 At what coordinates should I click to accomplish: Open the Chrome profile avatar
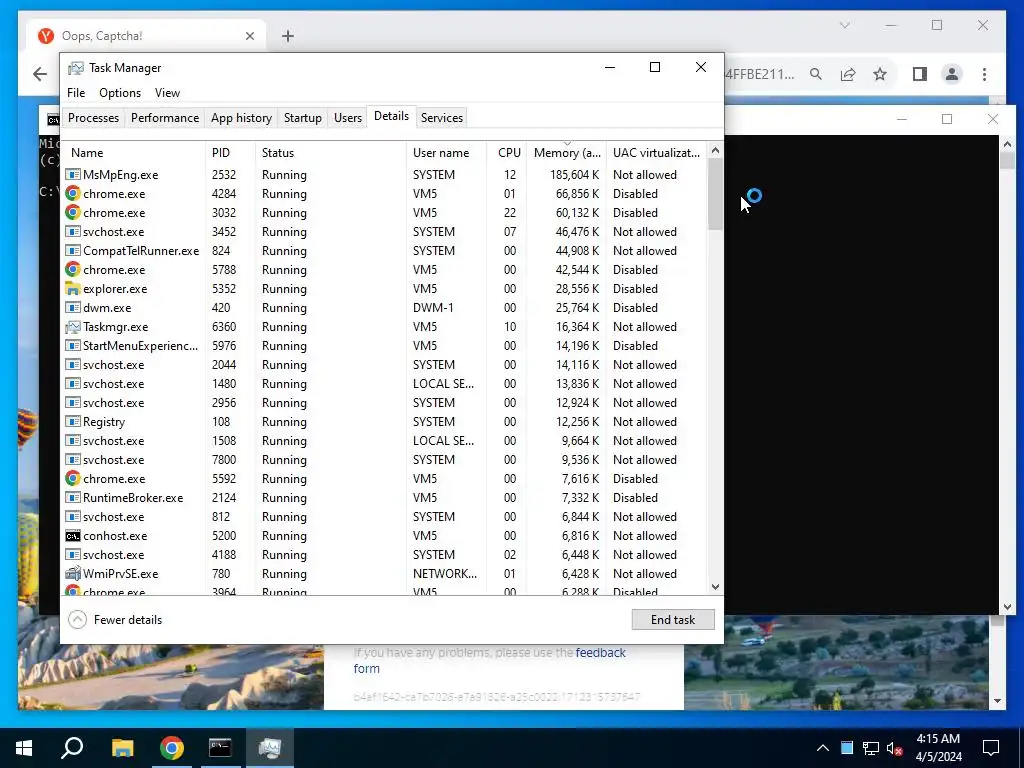point(952,74)
